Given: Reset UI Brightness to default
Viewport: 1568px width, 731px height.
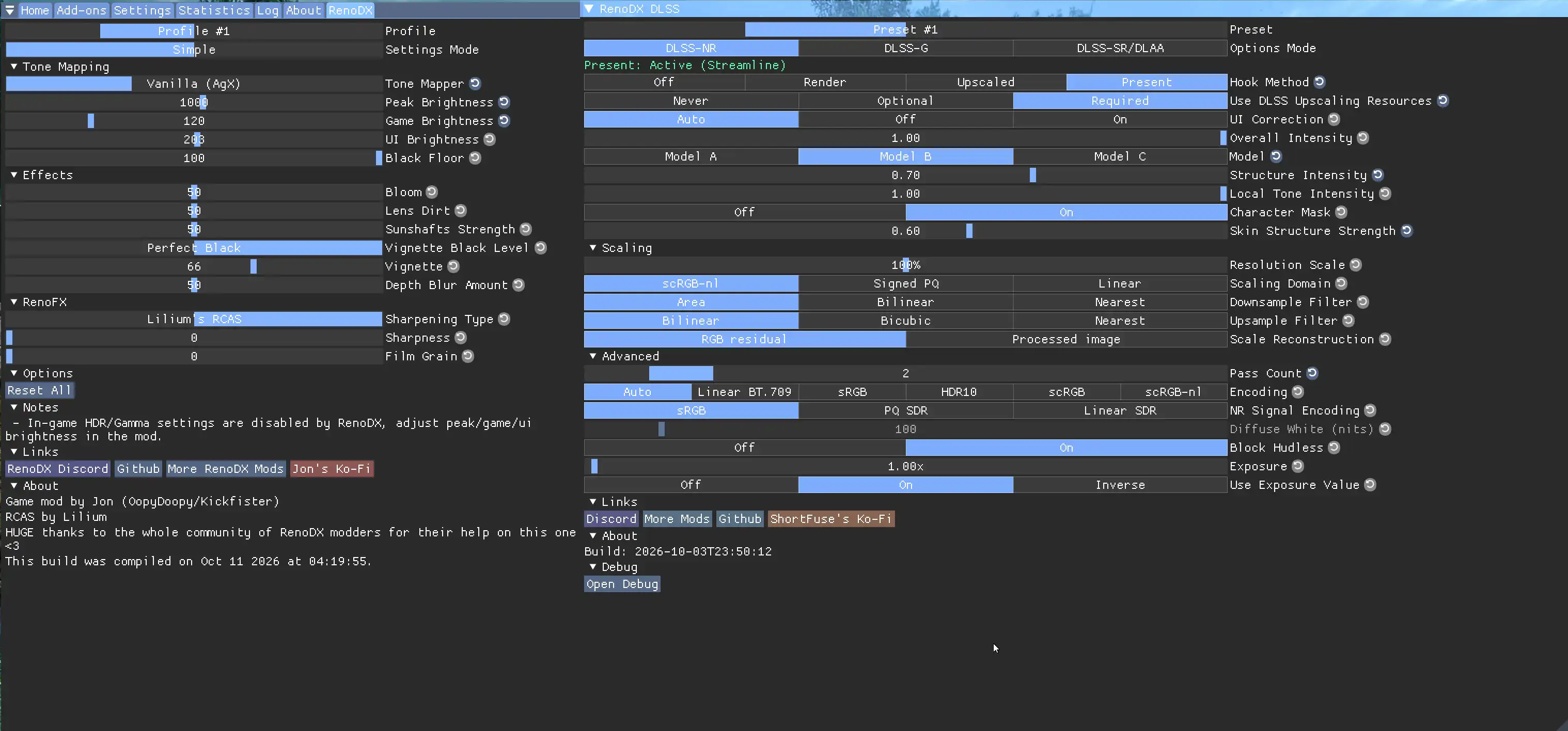Looking at the screenshot, I should (490, 139).
